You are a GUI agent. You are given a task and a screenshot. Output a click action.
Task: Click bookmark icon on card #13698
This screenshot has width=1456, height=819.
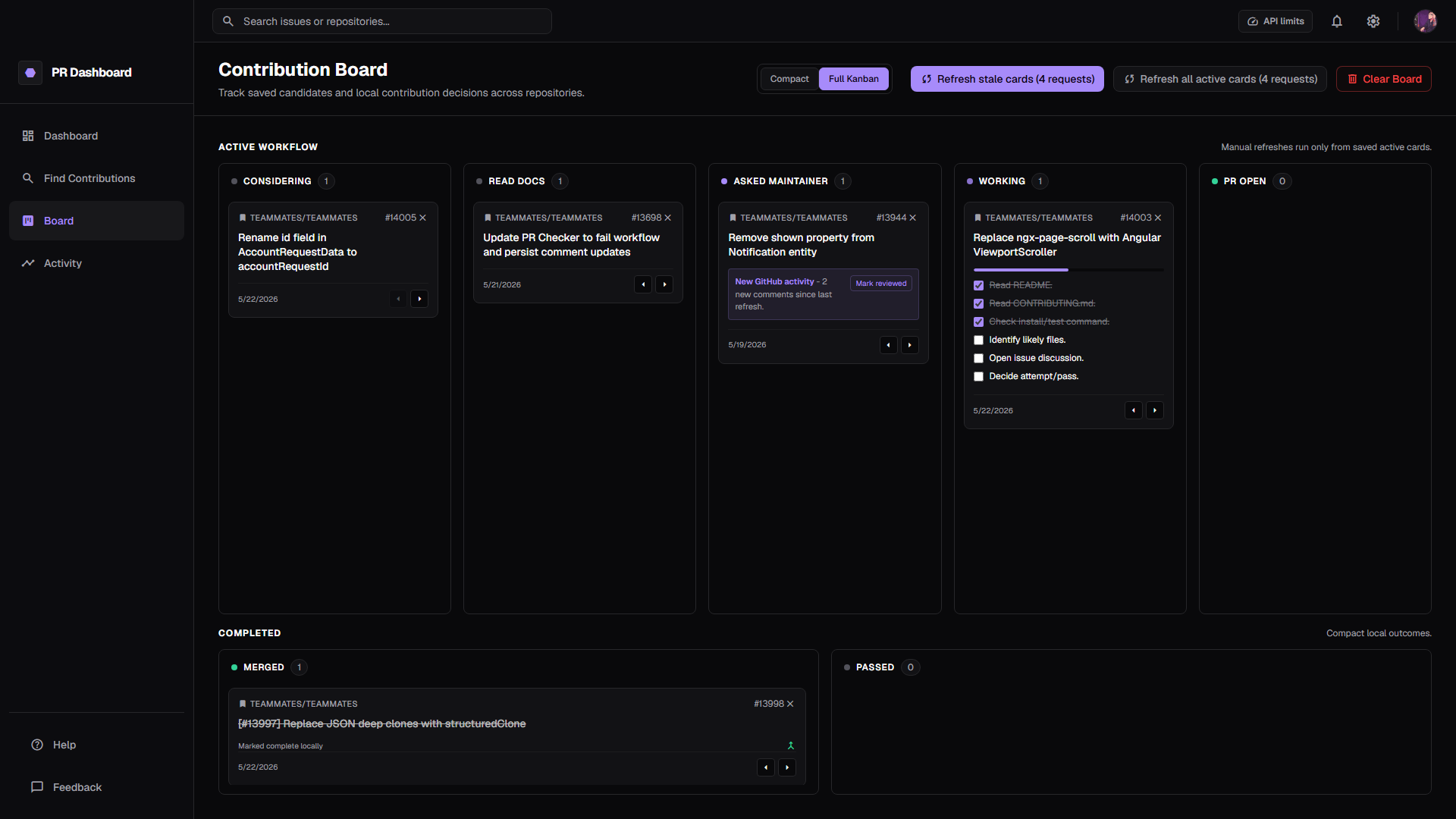click(488, 218)
